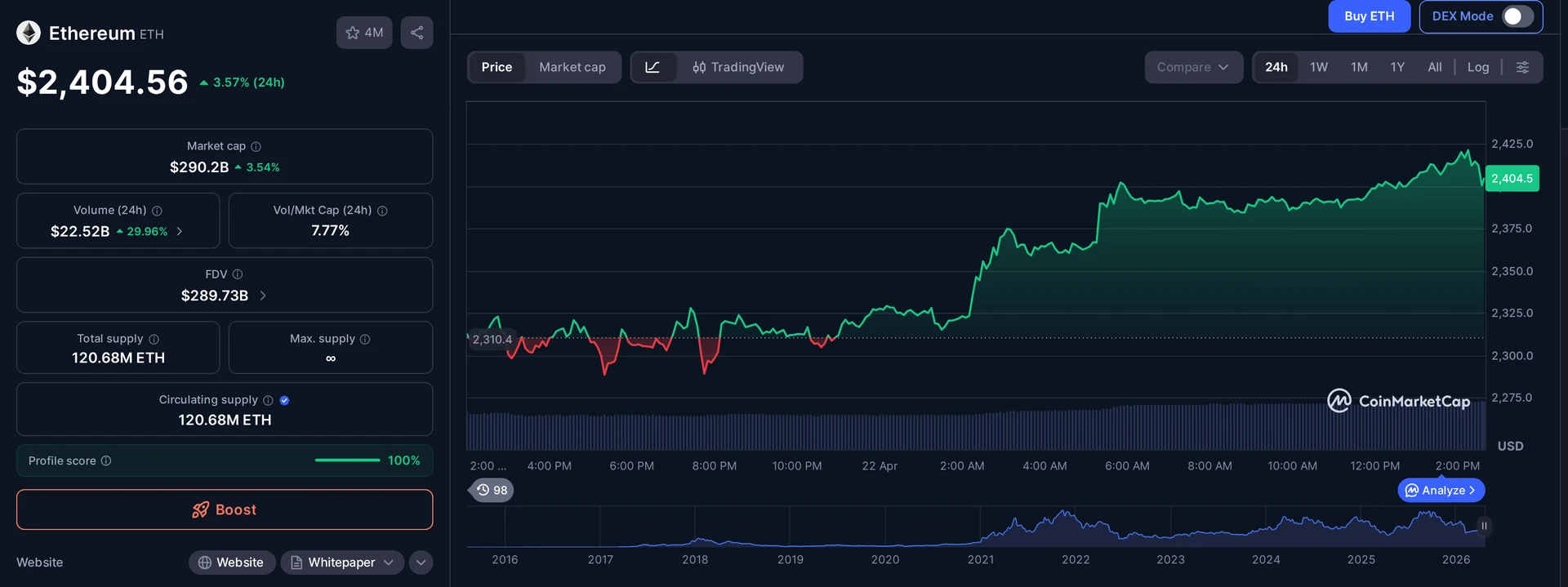Open the Website link
This screenshot has height=587, width=1568.
tap(231, 563)
